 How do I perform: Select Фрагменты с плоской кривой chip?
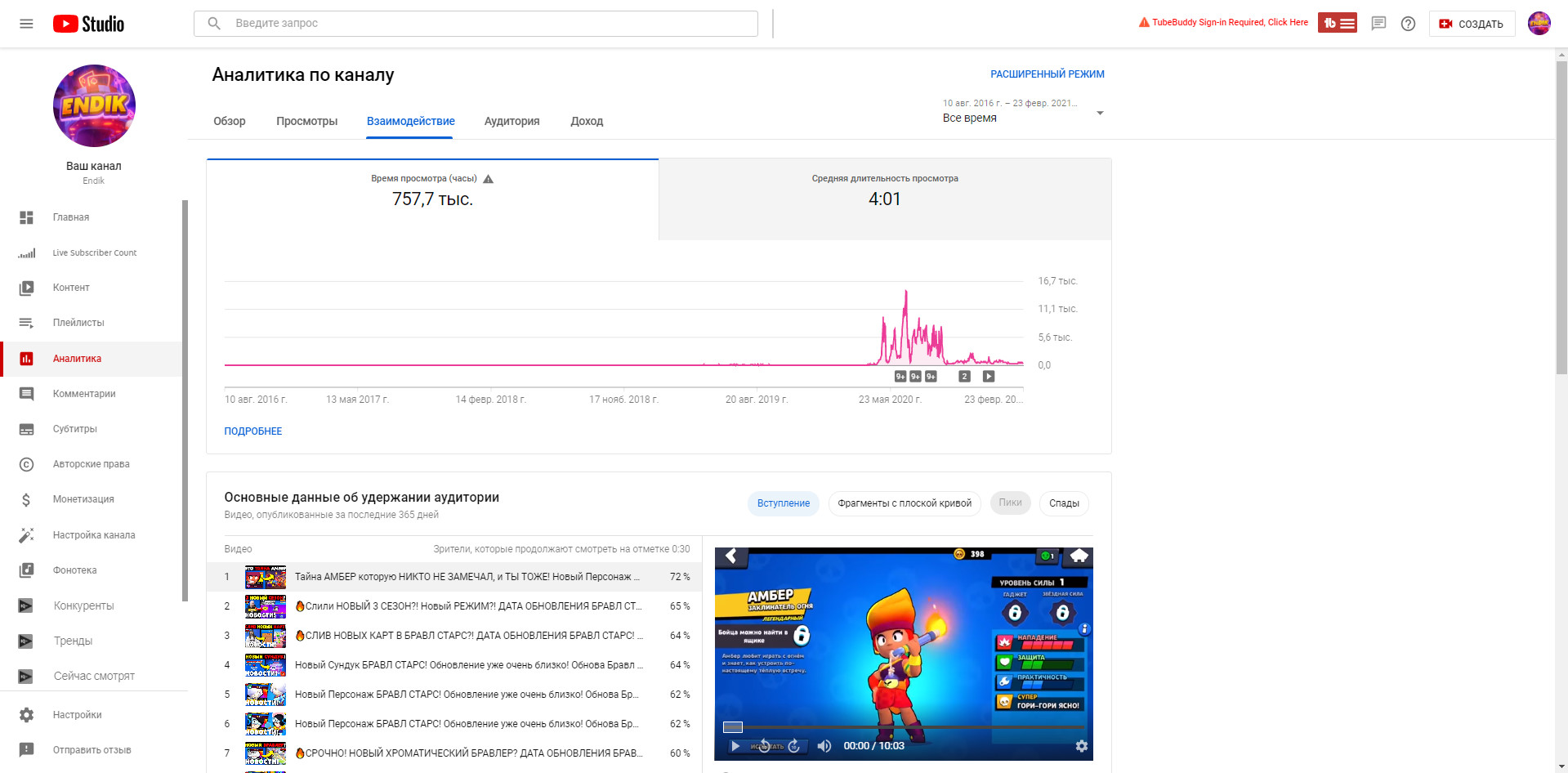pos(905,503)
